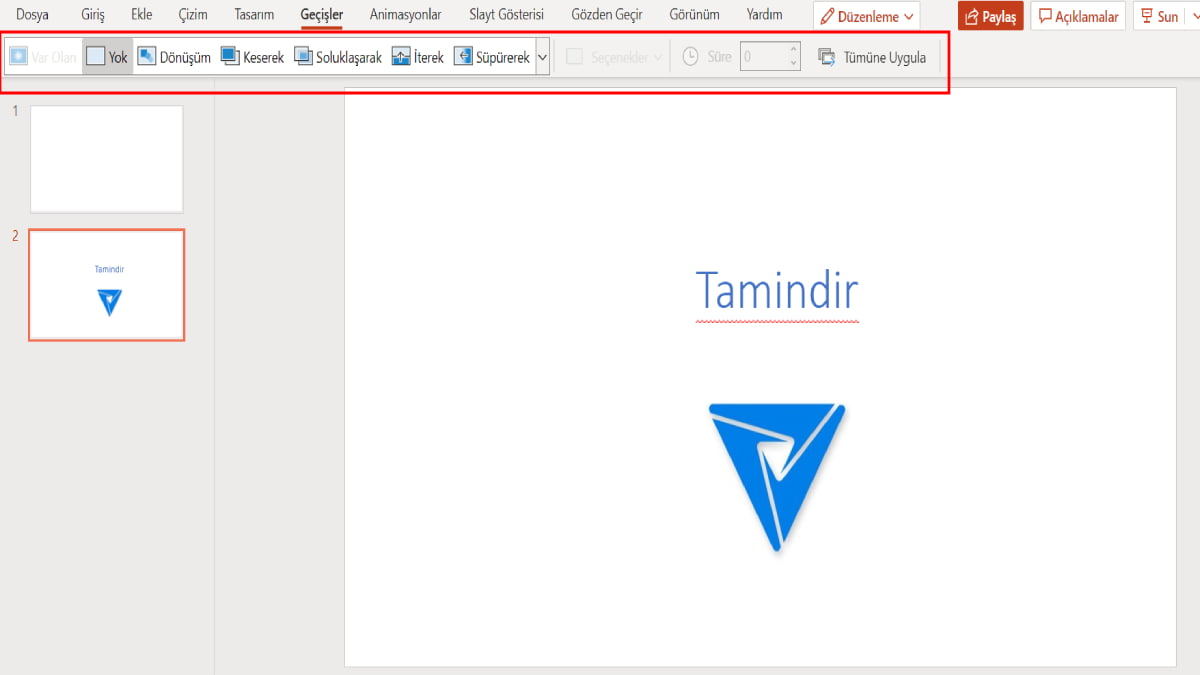Click the Var Olan transition icon
This screenshot has width=1200, height=675.
click(x=19, y=58)
